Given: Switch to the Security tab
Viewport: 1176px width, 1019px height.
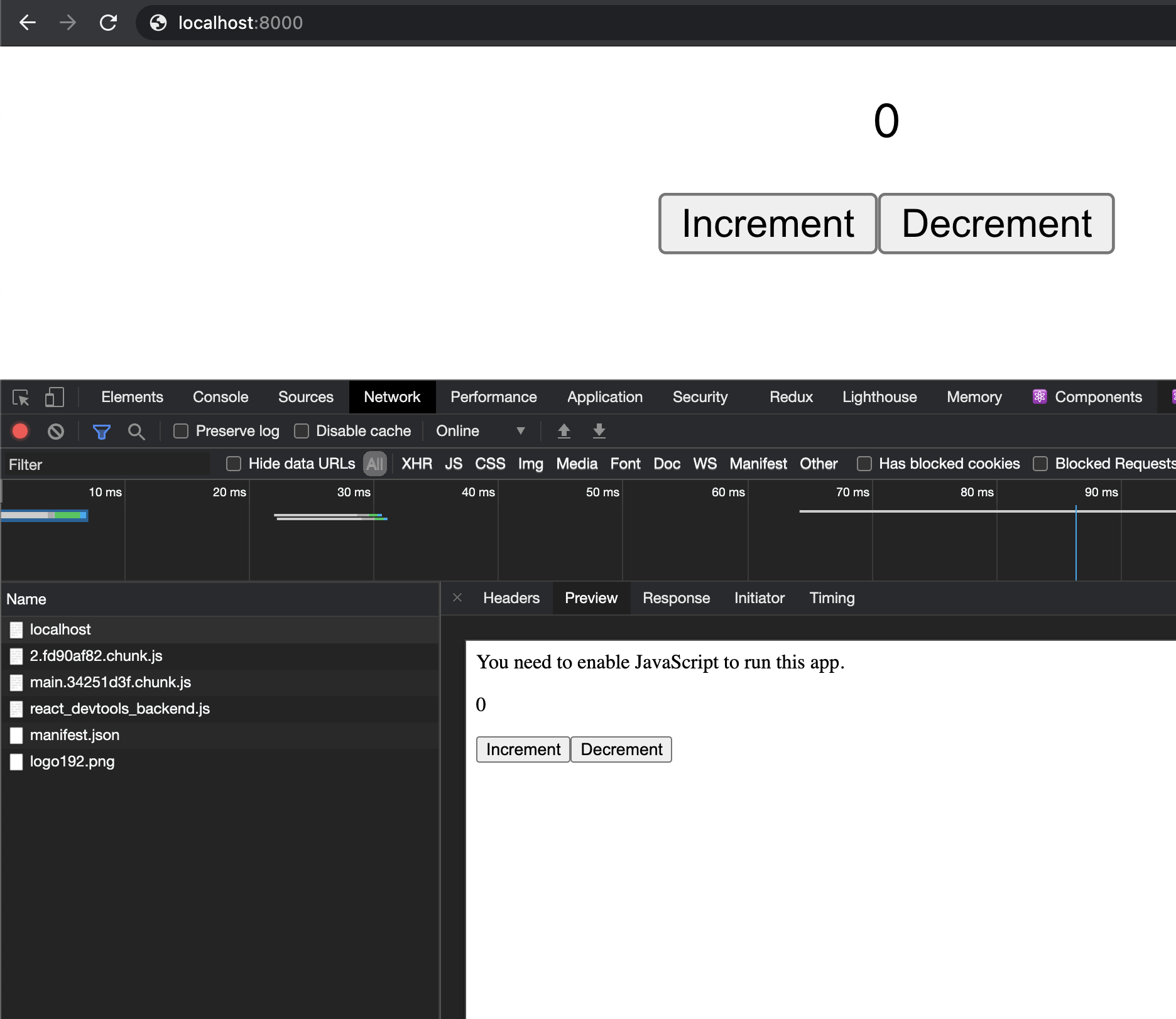Looking at the screenshot, I should click(700, 397).
